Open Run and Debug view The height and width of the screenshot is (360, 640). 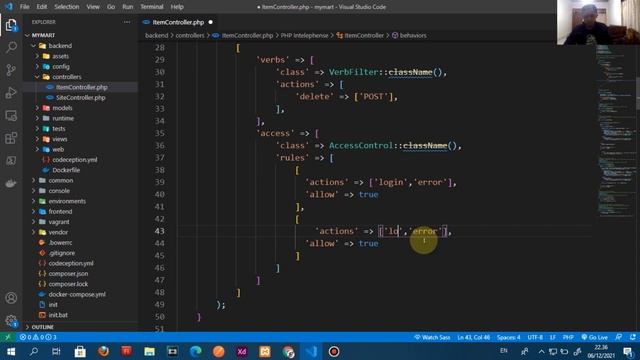[x=11, y=93]
